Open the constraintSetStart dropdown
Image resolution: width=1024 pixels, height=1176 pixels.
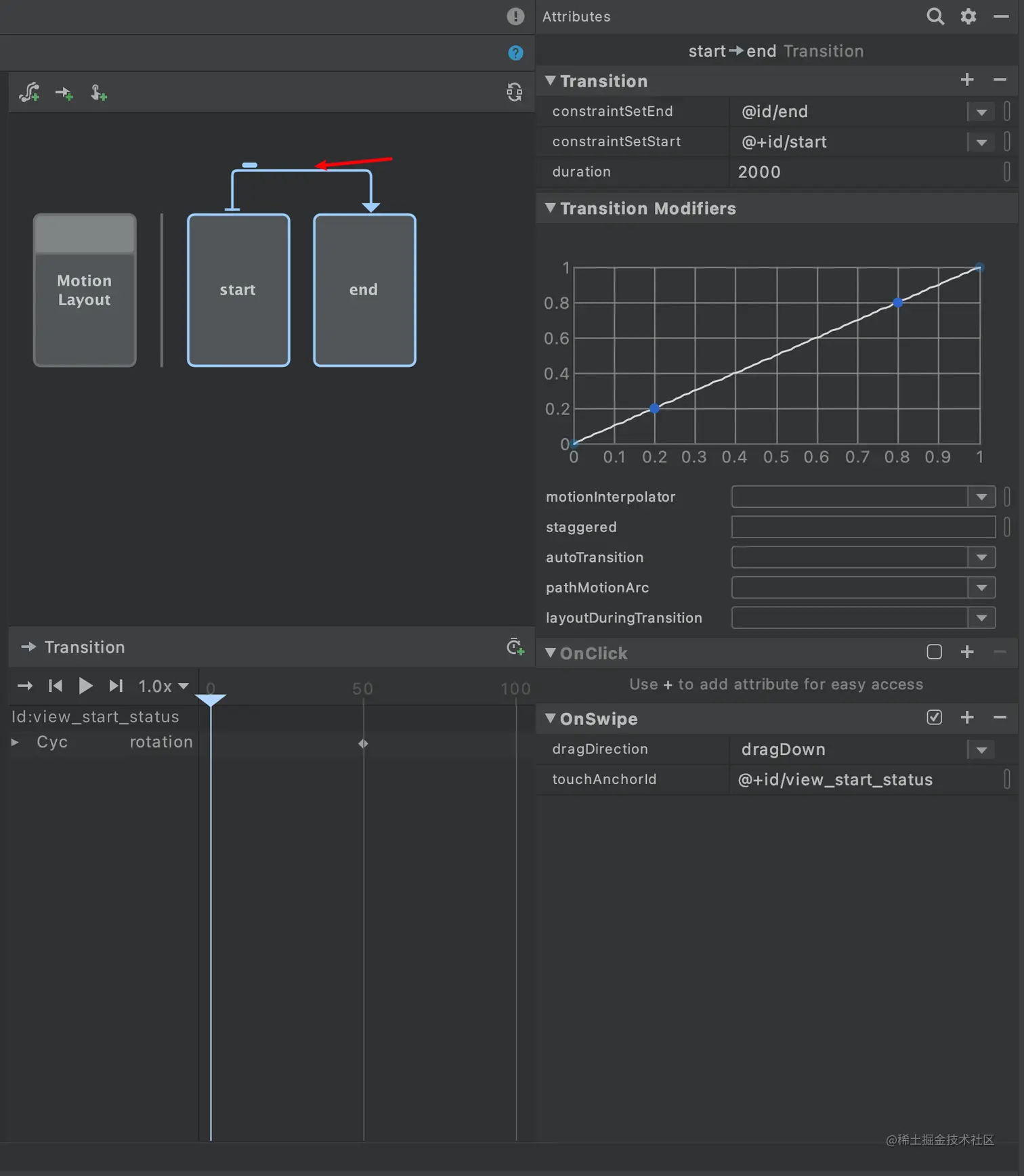(x=981, y=142)
